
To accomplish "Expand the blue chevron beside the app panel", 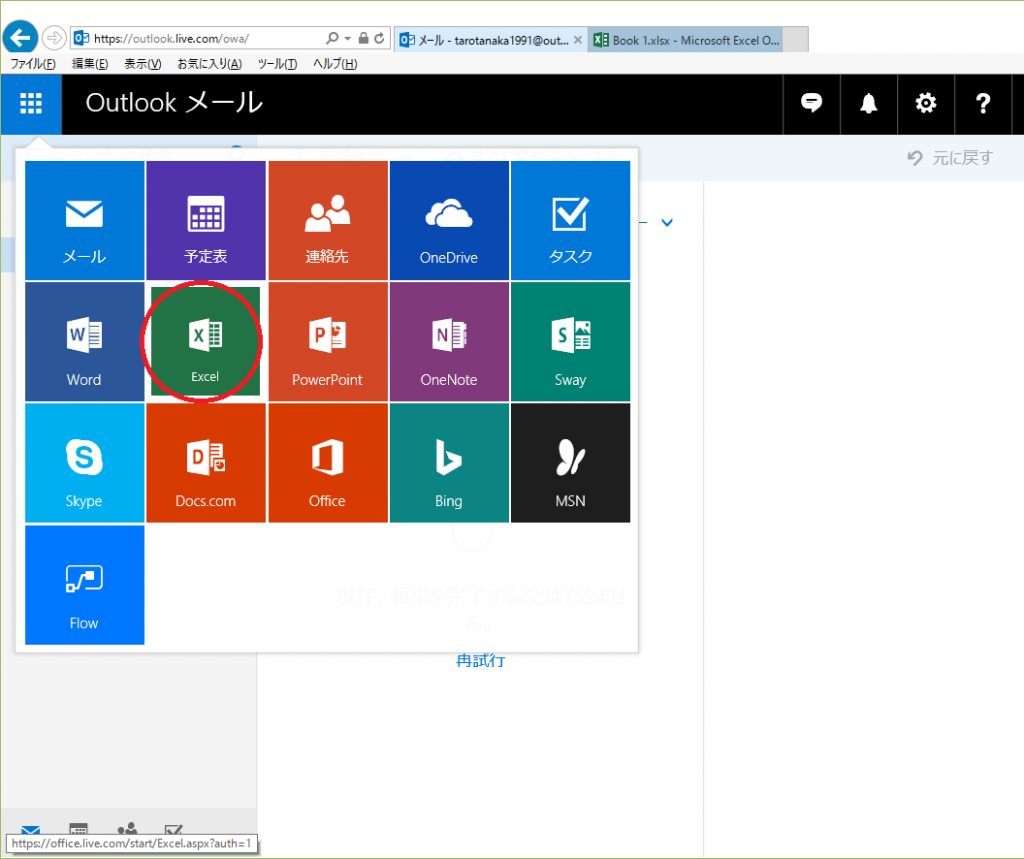I will coord(667,223).
